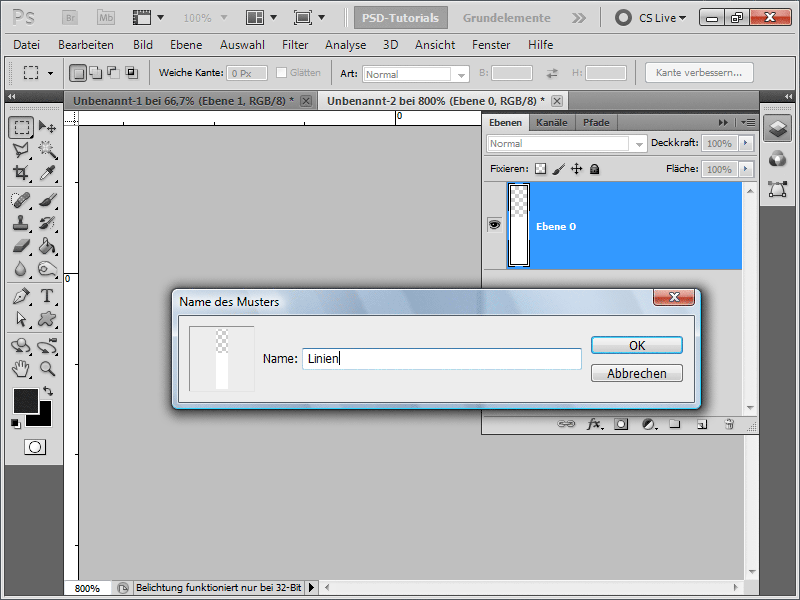Launch Adobe Bridge from top bar
This screenshot has width=800, height=600.
tap(70, 18)
